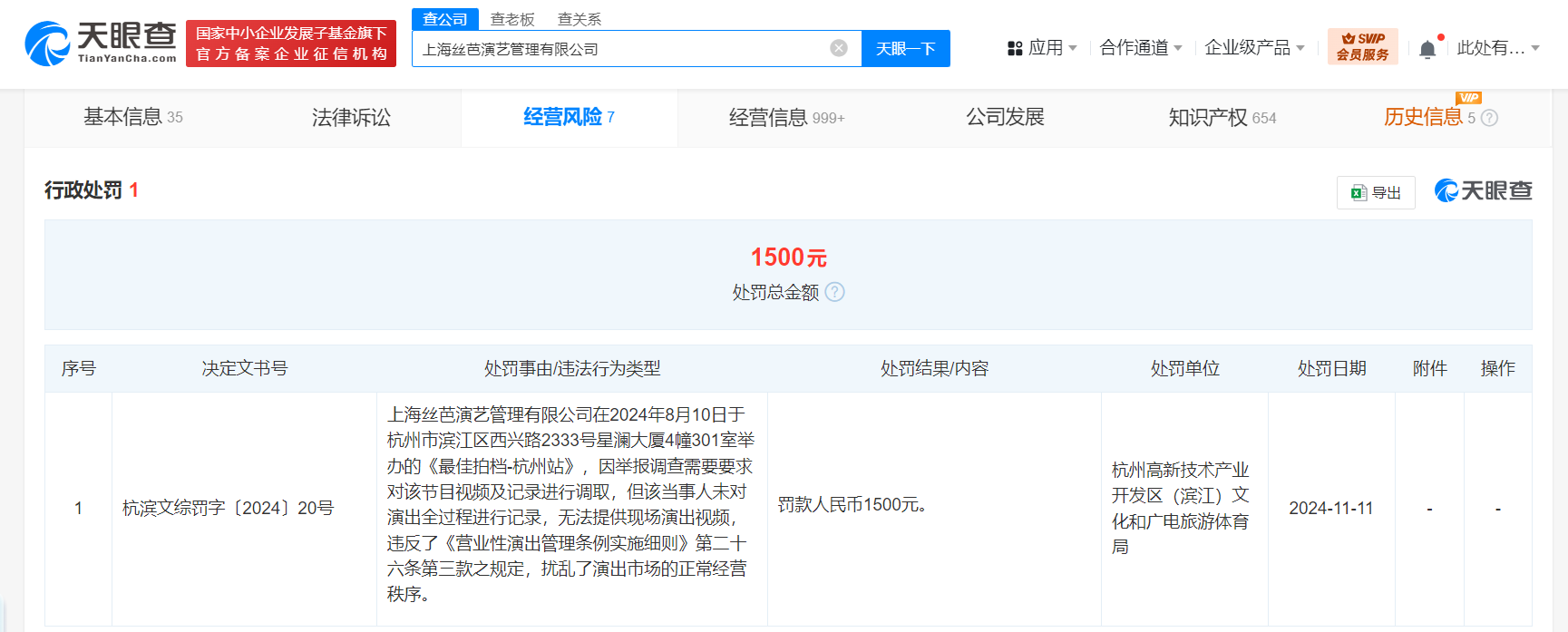Open the 公司发展 tab
The image size is (1568, 632).
point(1005,117)
